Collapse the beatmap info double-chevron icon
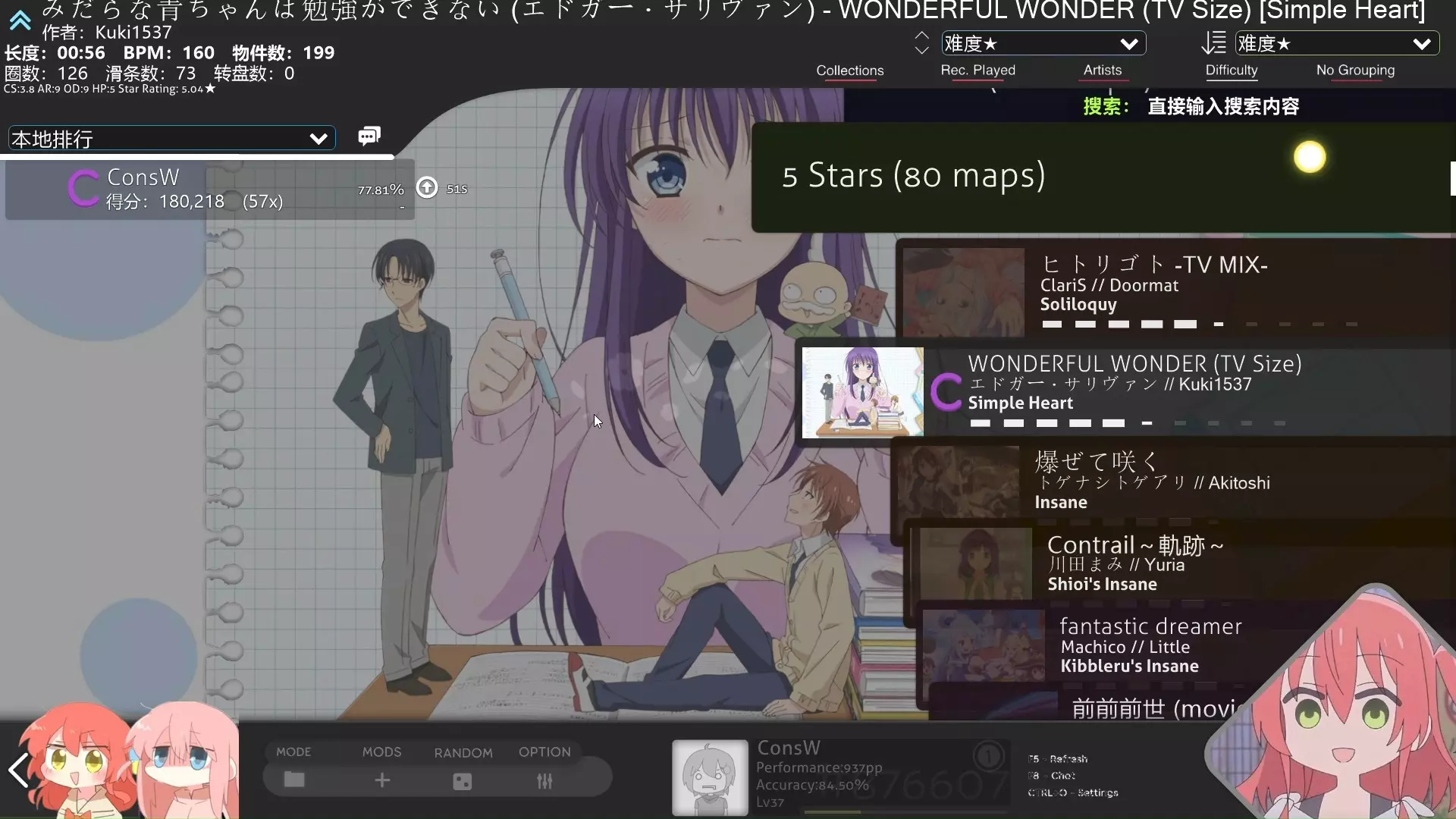 20,20
